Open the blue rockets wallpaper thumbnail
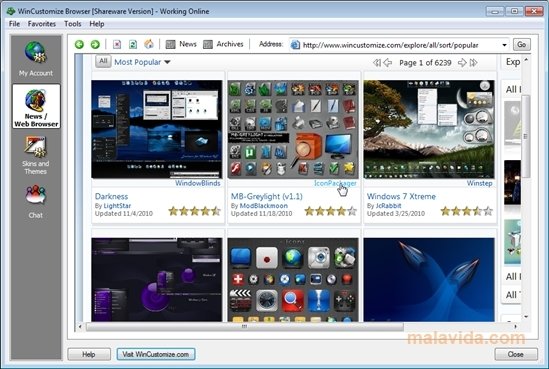This screenshot has width=549, height=369. (429, 280)
